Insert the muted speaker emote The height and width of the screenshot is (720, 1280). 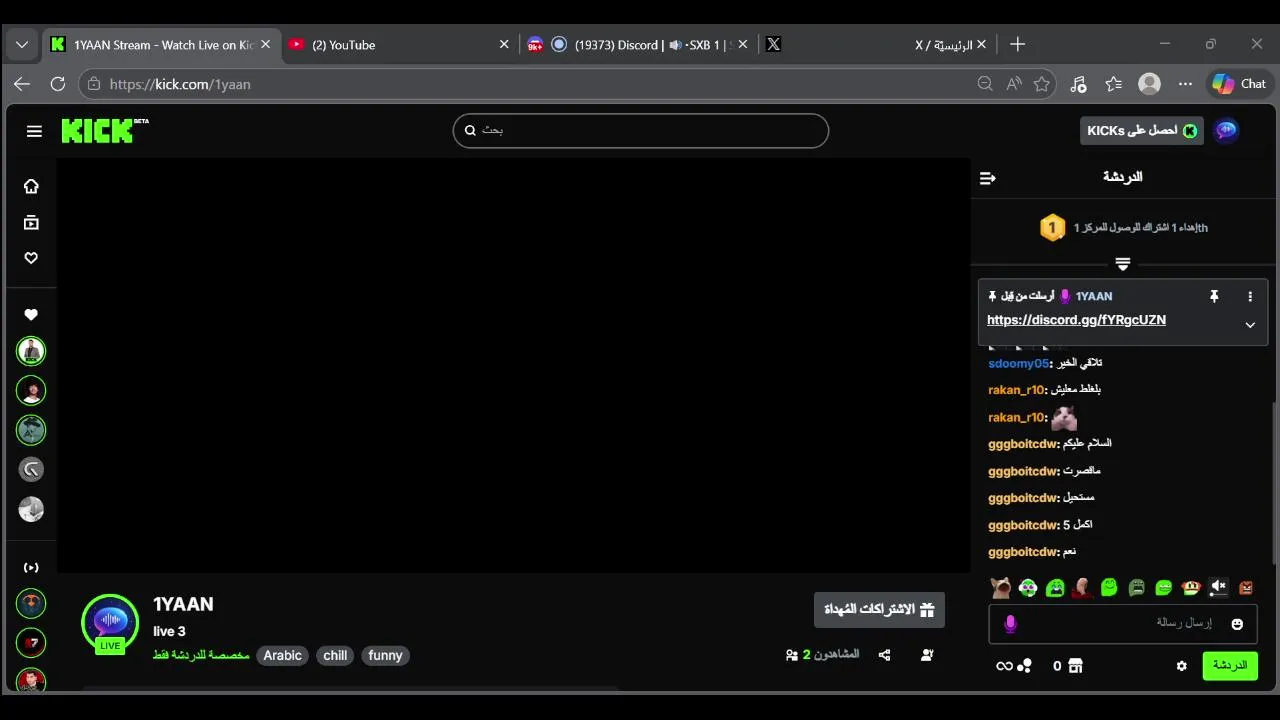tap(1217, 587)
